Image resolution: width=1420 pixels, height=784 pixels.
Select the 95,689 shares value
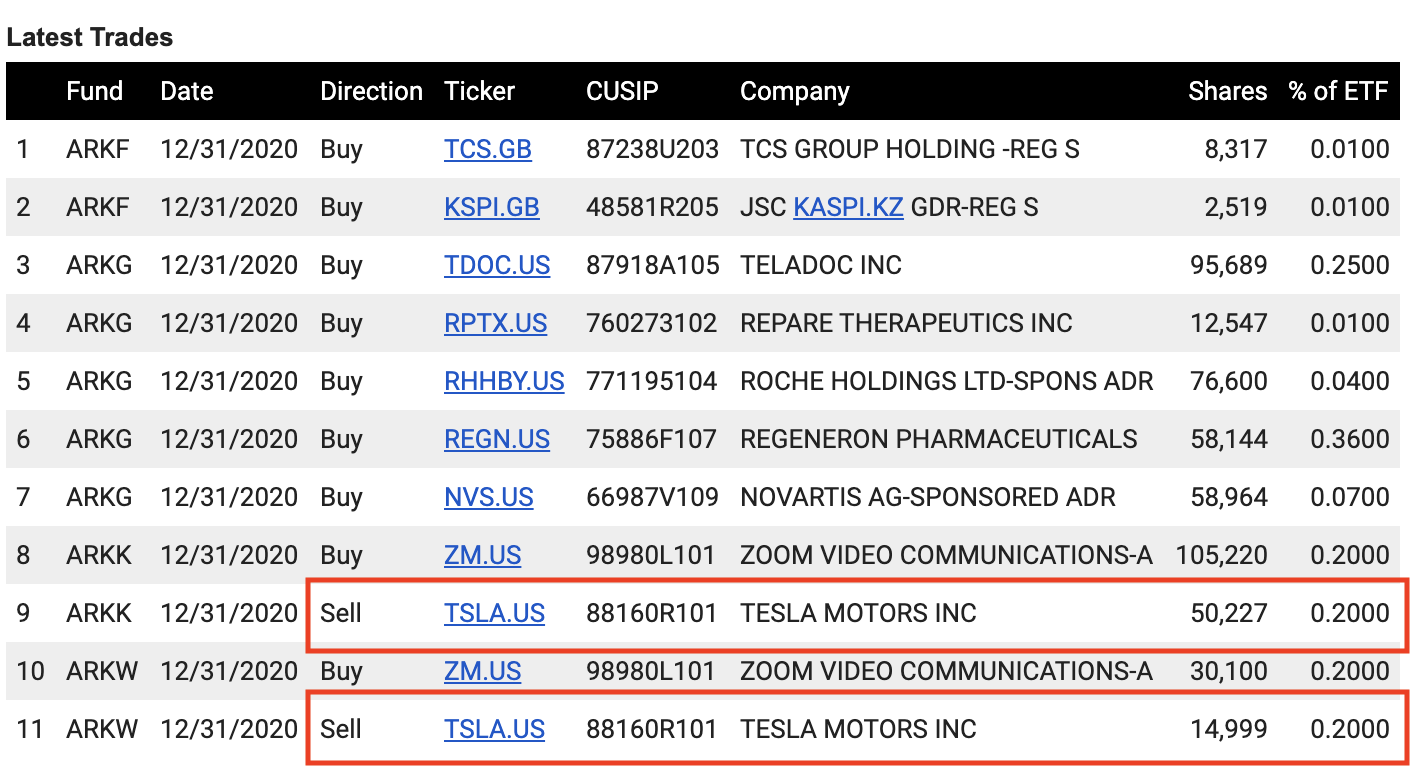pyautogui.click(x=1229, y=266)
